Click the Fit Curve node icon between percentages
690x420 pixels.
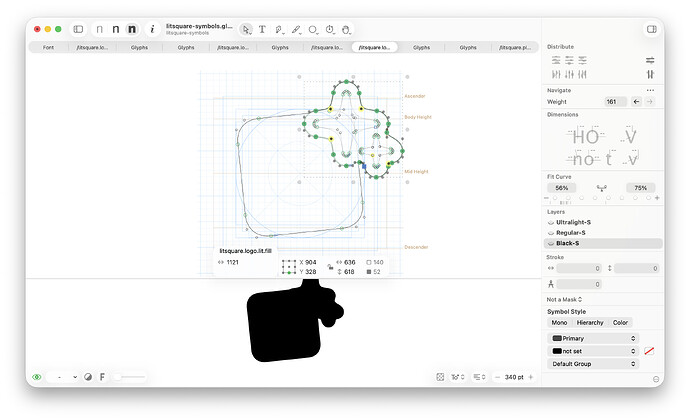(x=602, y=188)
